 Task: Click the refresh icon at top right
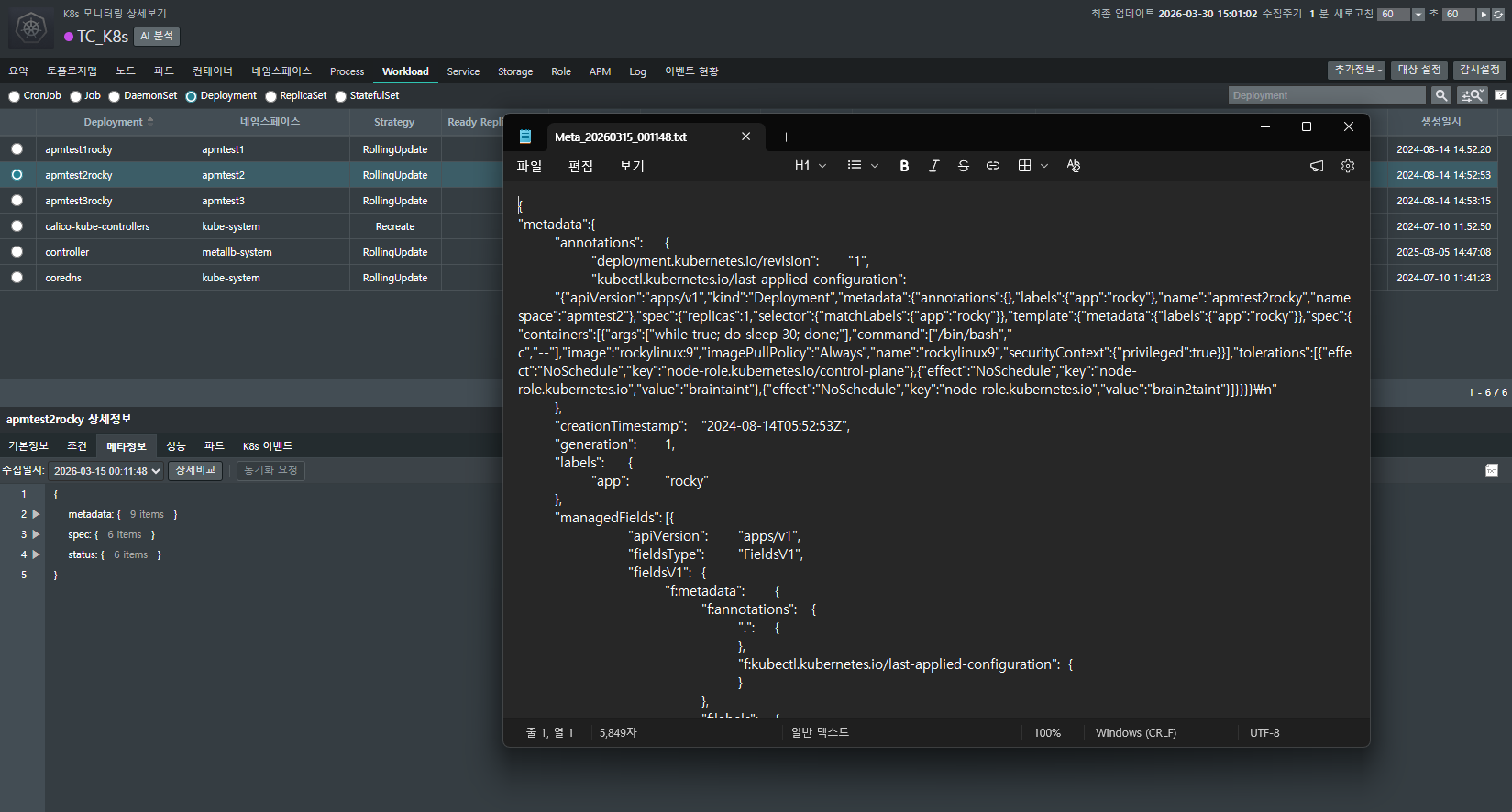pyautogui.click(x=1498, y=15)
